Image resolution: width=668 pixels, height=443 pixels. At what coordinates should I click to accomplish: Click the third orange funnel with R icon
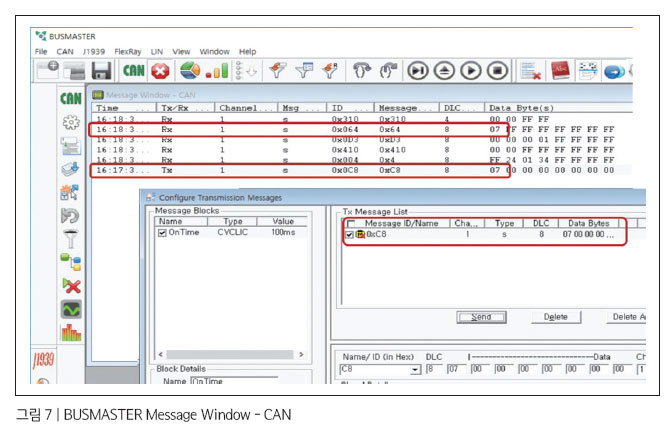tap(330, 70)
